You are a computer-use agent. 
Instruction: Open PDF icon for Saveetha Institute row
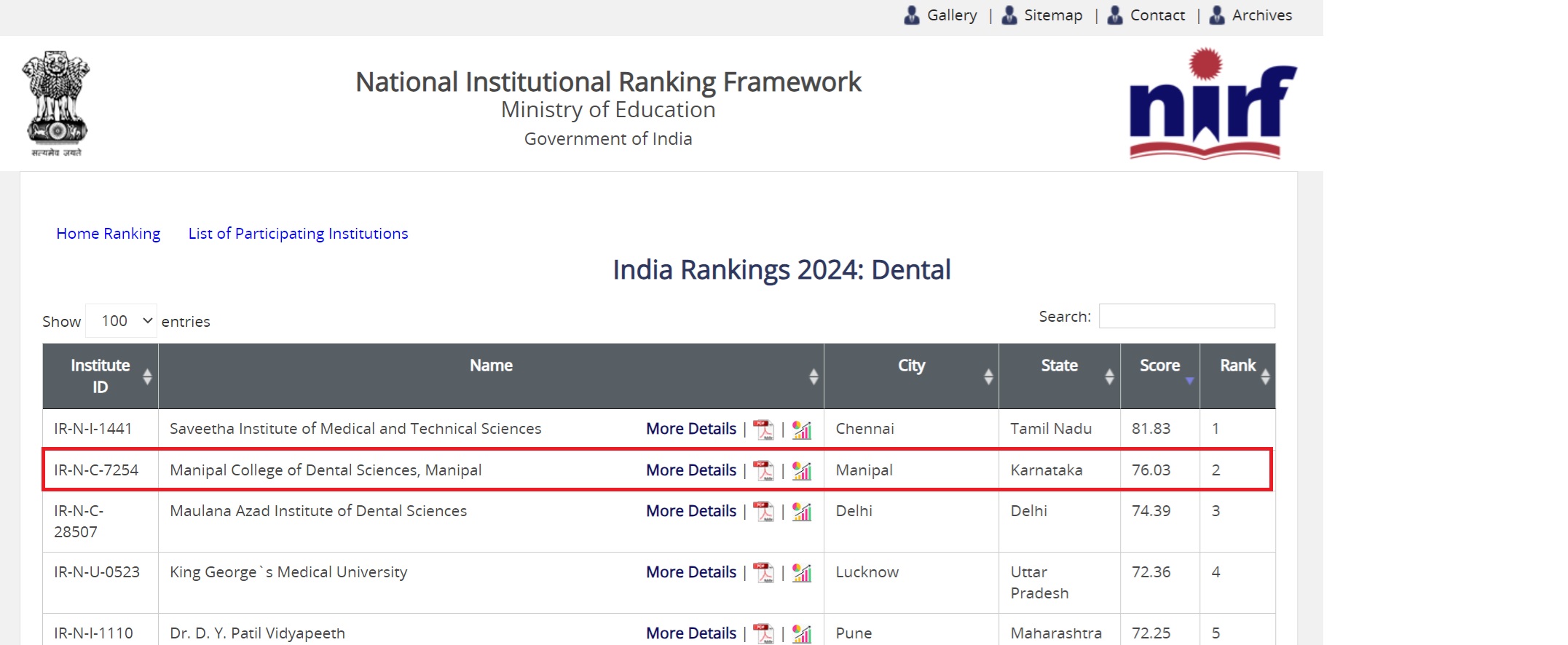(763, 430)
